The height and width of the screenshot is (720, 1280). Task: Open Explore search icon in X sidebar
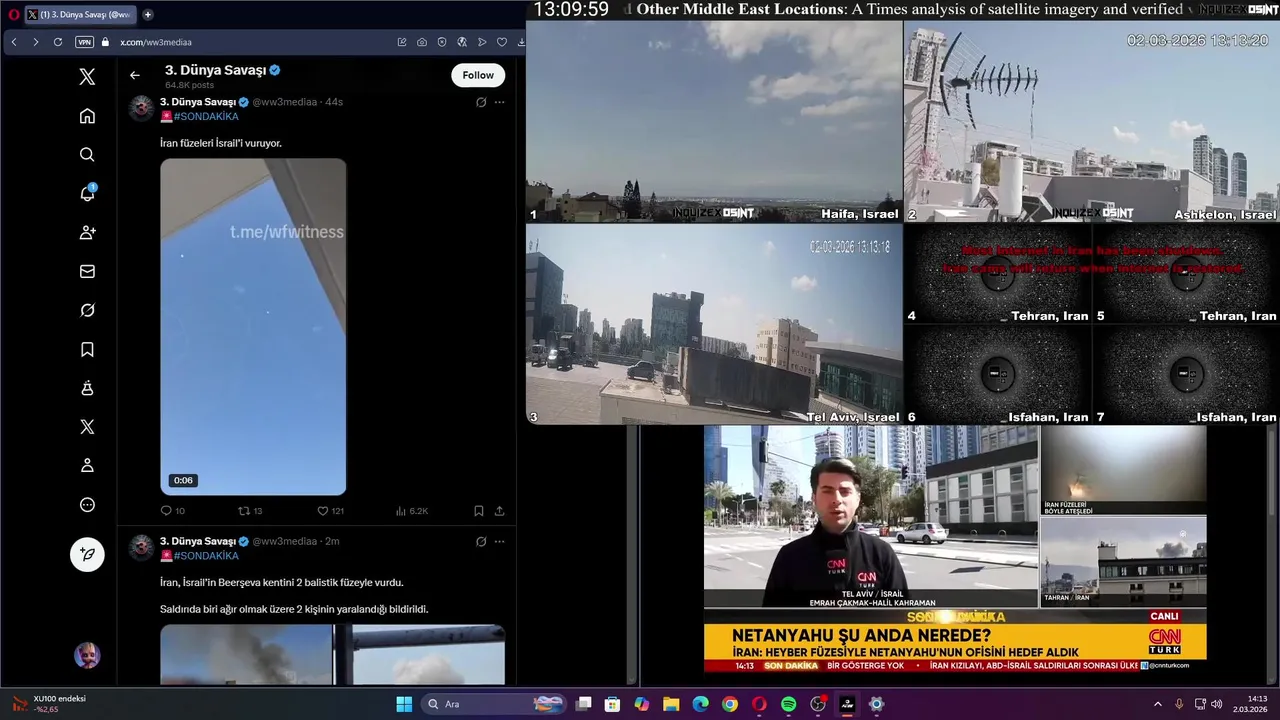pos(87,155)
